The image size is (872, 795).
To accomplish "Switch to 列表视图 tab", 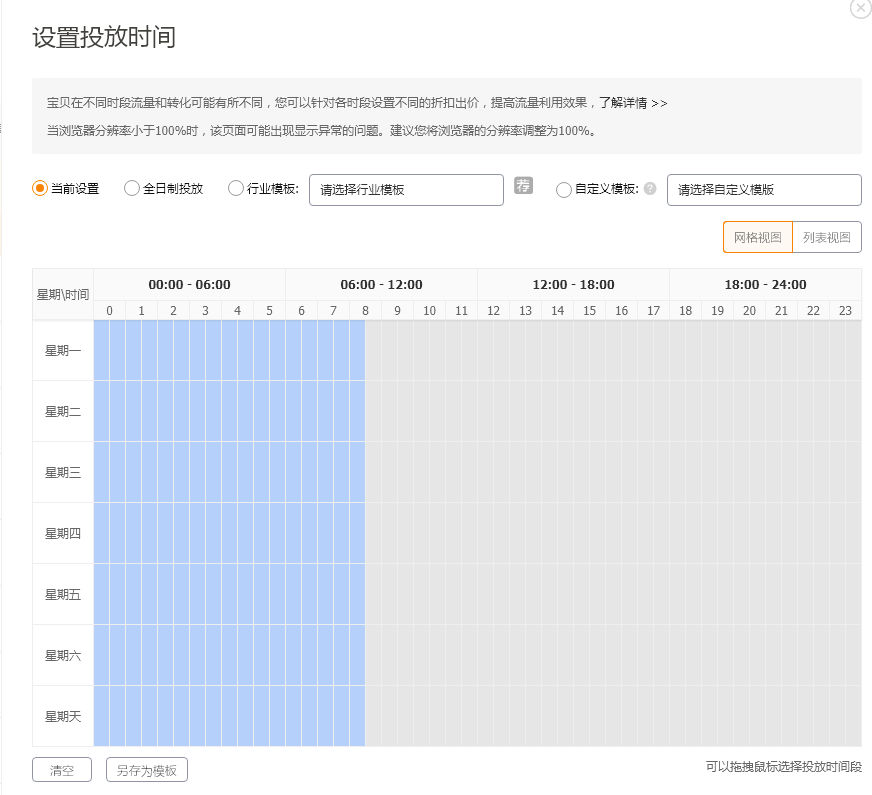I will (827, 237).
